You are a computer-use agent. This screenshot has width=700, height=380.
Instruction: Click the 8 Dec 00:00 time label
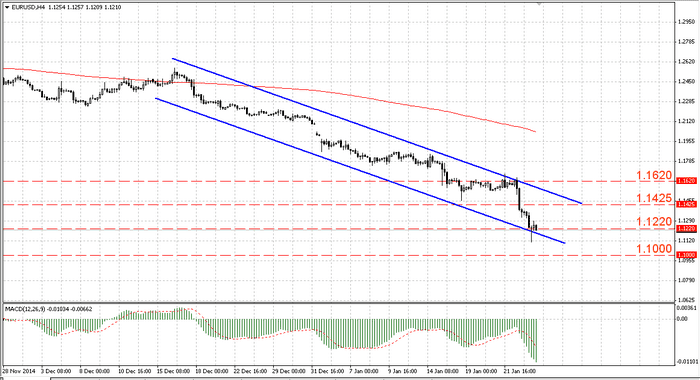[95, 371]
